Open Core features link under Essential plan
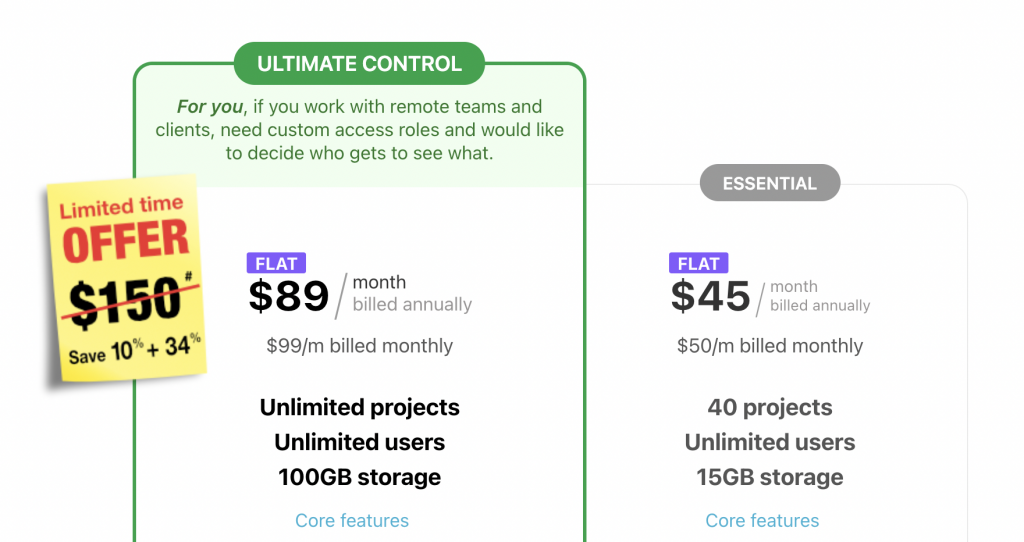The image size is (1024, 542). pyautogui.click(x=762, y=520)
